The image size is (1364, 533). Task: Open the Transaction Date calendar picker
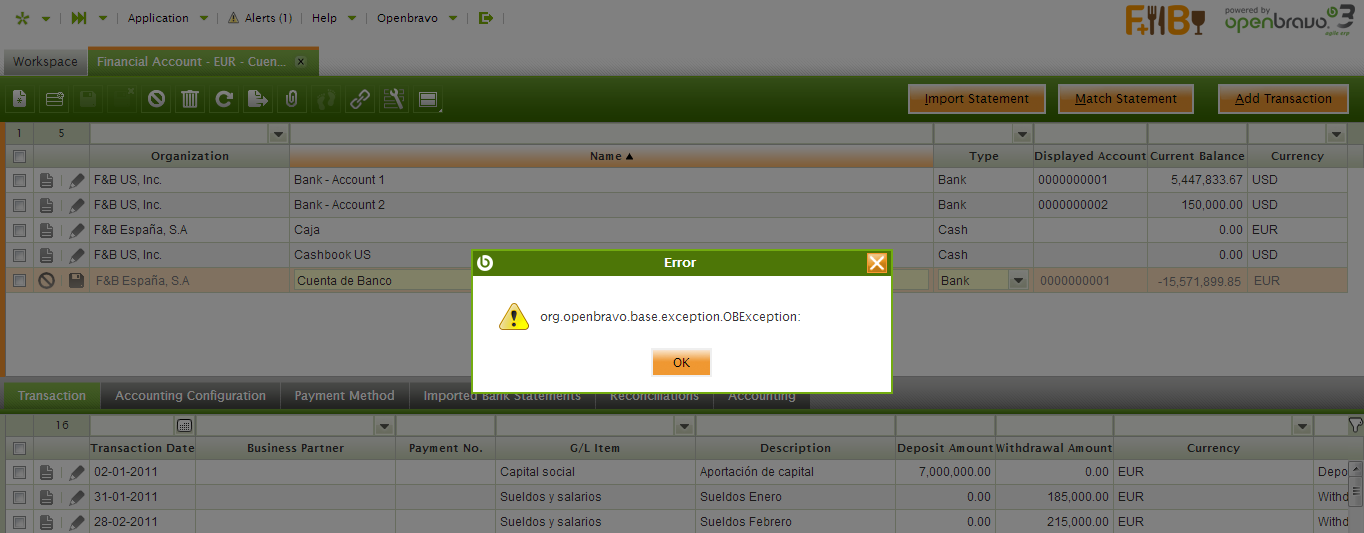pos(184,426)
